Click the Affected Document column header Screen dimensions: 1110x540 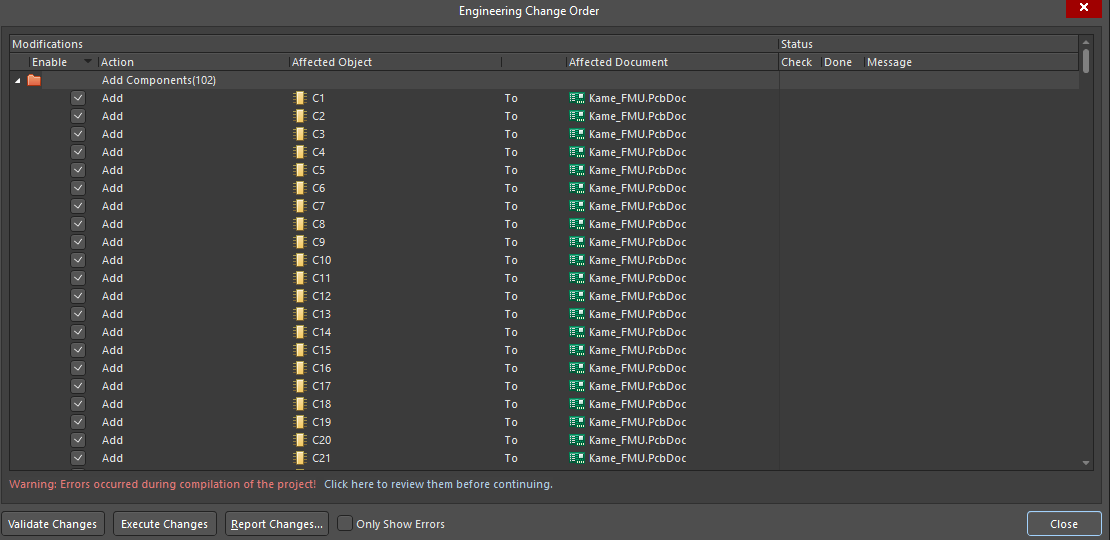[672, 62]
